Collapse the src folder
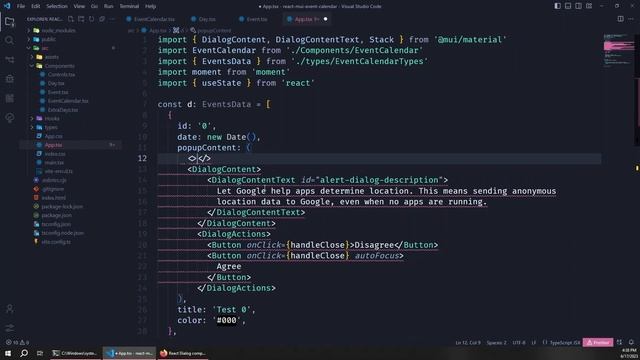 (x=29, y=48)
